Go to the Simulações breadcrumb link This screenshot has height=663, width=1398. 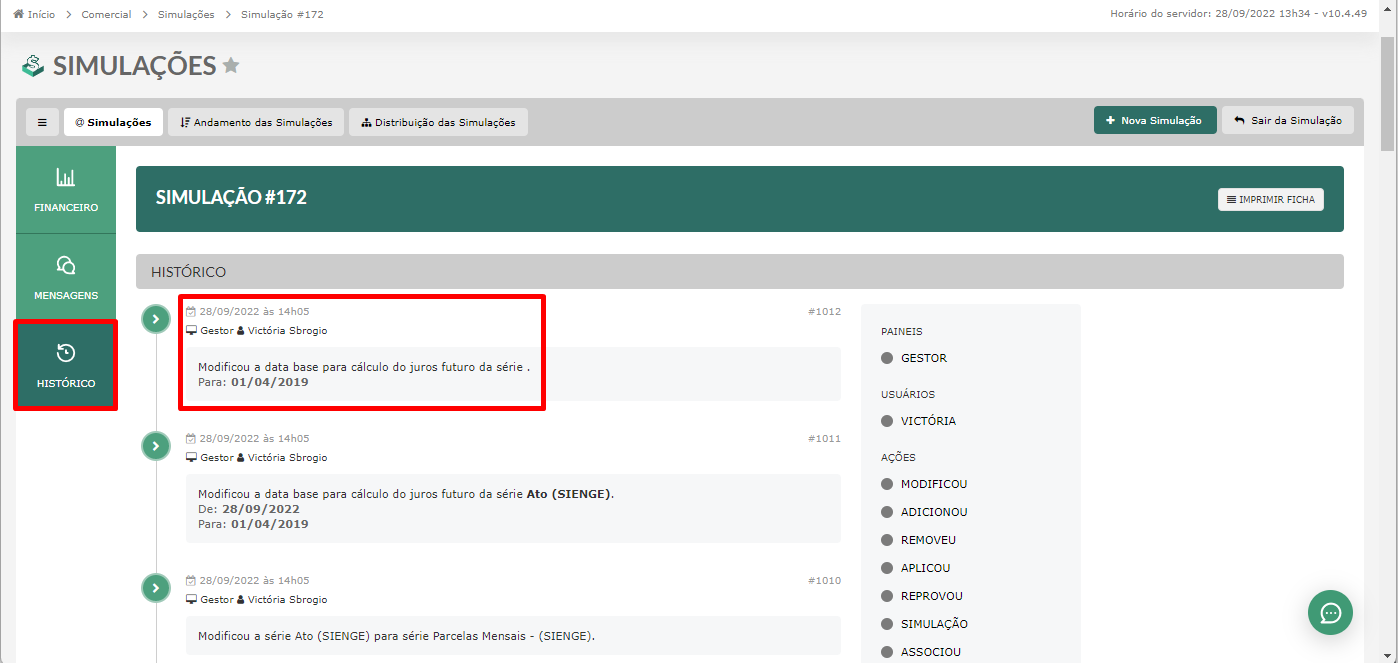pos(186,15)
